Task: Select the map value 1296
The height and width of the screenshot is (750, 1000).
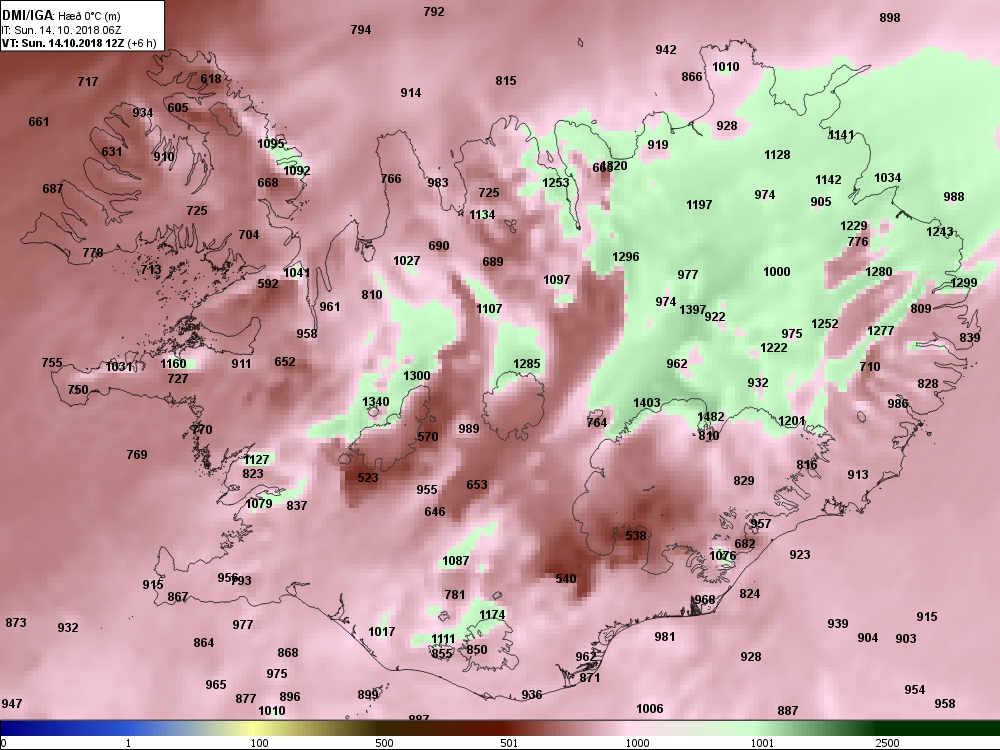Action: [x=626, y=256]
